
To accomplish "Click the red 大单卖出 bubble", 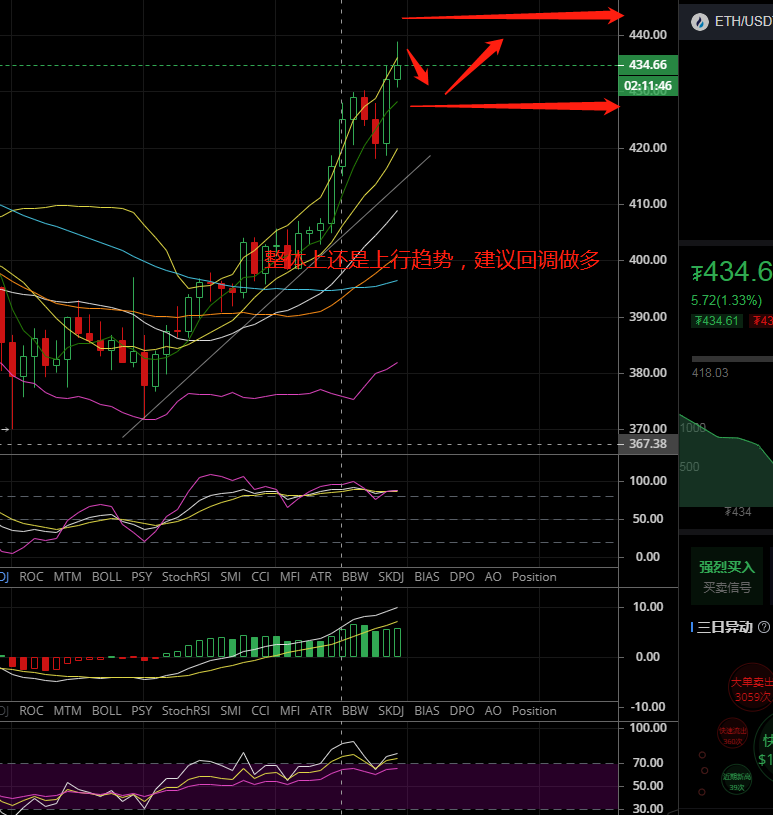I will coord(750,689).
